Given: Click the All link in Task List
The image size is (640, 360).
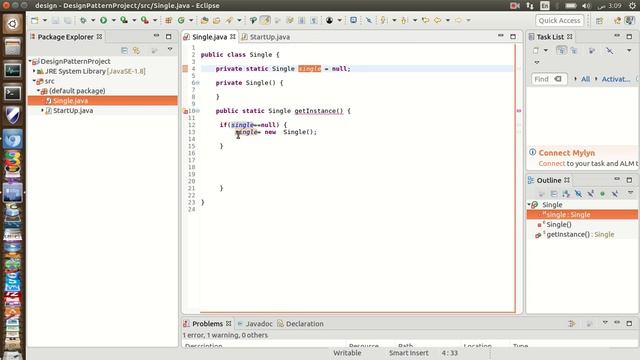Looking at the screenshot, I should point(585,79).
